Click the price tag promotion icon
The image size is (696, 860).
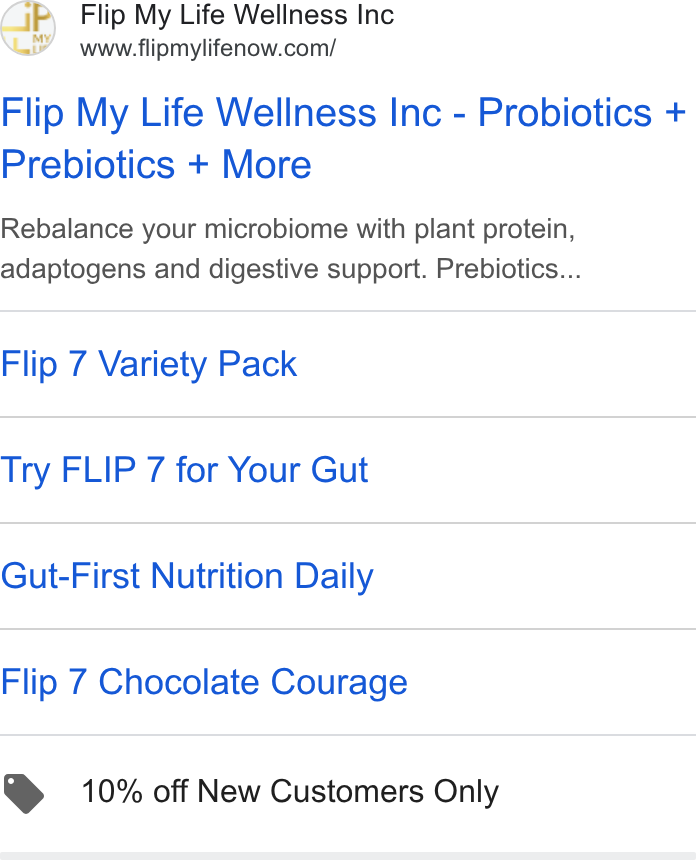pyautogui.click(x=24, y=793)
